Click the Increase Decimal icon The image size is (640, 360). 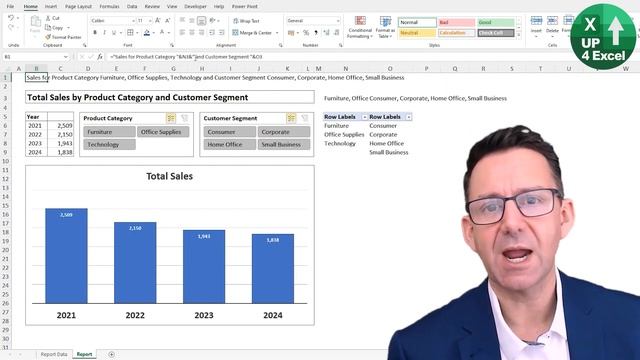tap(327, 33)
